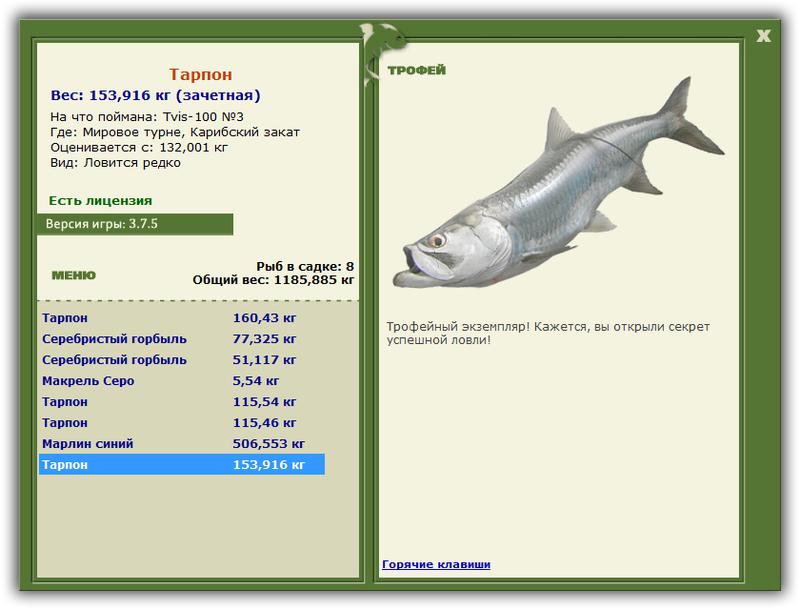800x610 pixels.
Task: Select the Тарпон 115,54 кг row
Action: (x=182, y=401)
